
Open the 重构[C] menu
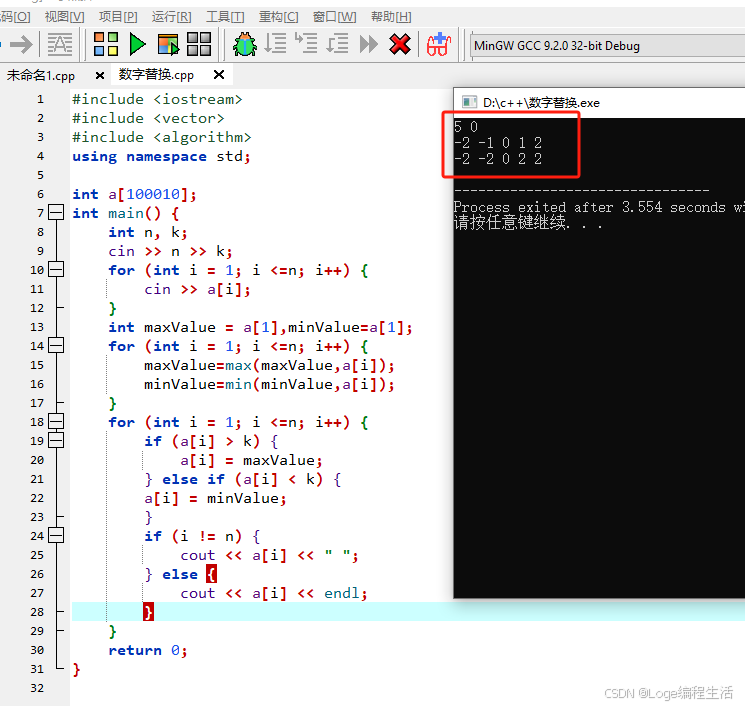coord(278,17)
